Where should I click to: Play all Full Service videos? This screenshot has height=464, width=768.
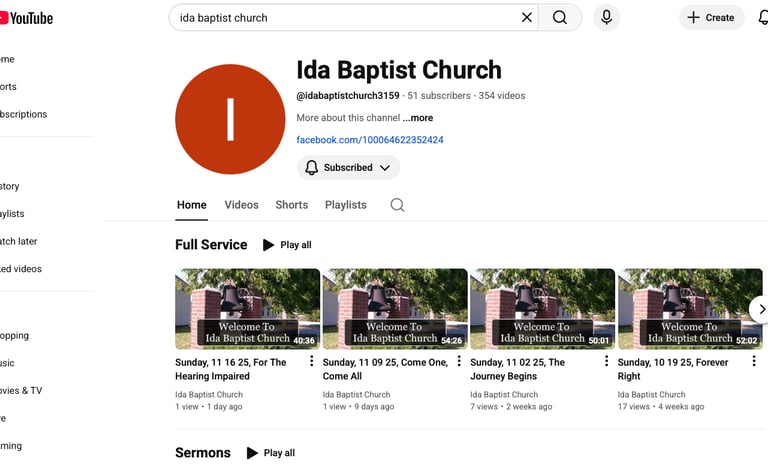[287, 245]
